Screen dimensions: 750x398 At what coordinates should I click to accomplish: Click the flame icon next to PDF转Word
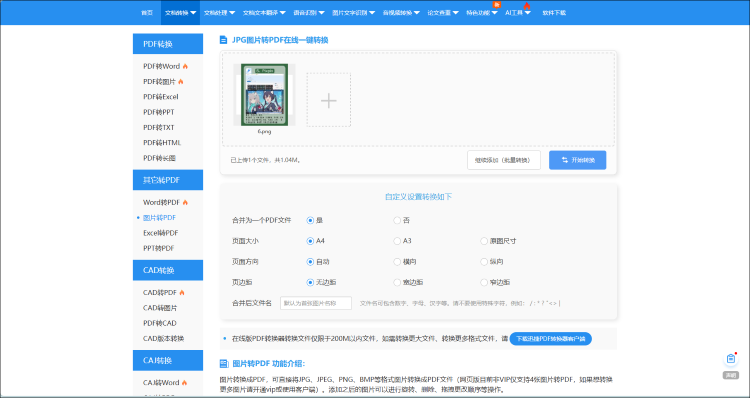click(x=185, y=66)
